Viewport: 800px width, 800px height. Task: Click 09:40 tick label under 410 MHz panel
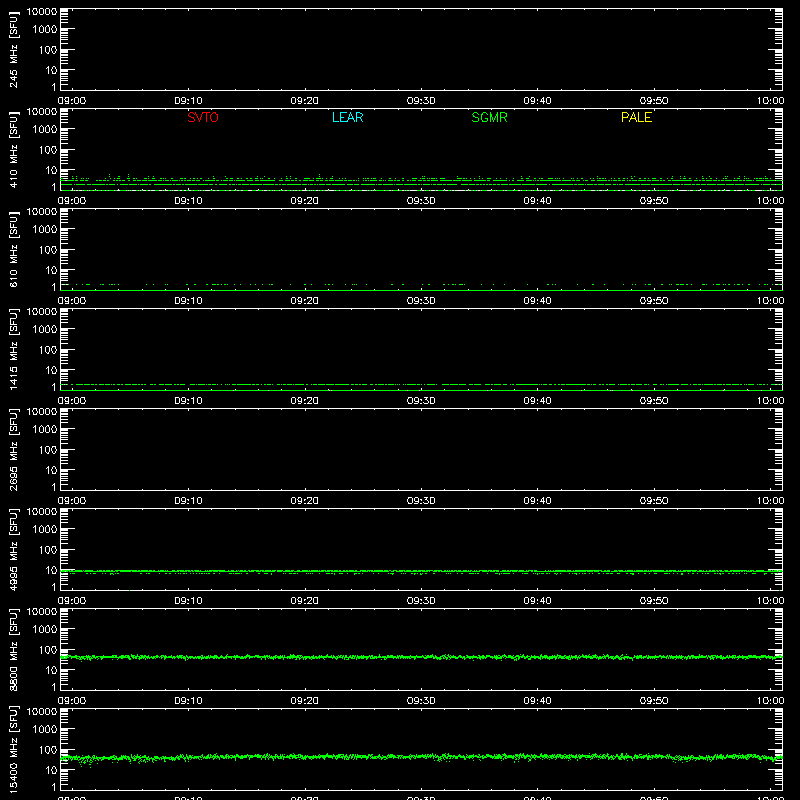tap(537, 201)
